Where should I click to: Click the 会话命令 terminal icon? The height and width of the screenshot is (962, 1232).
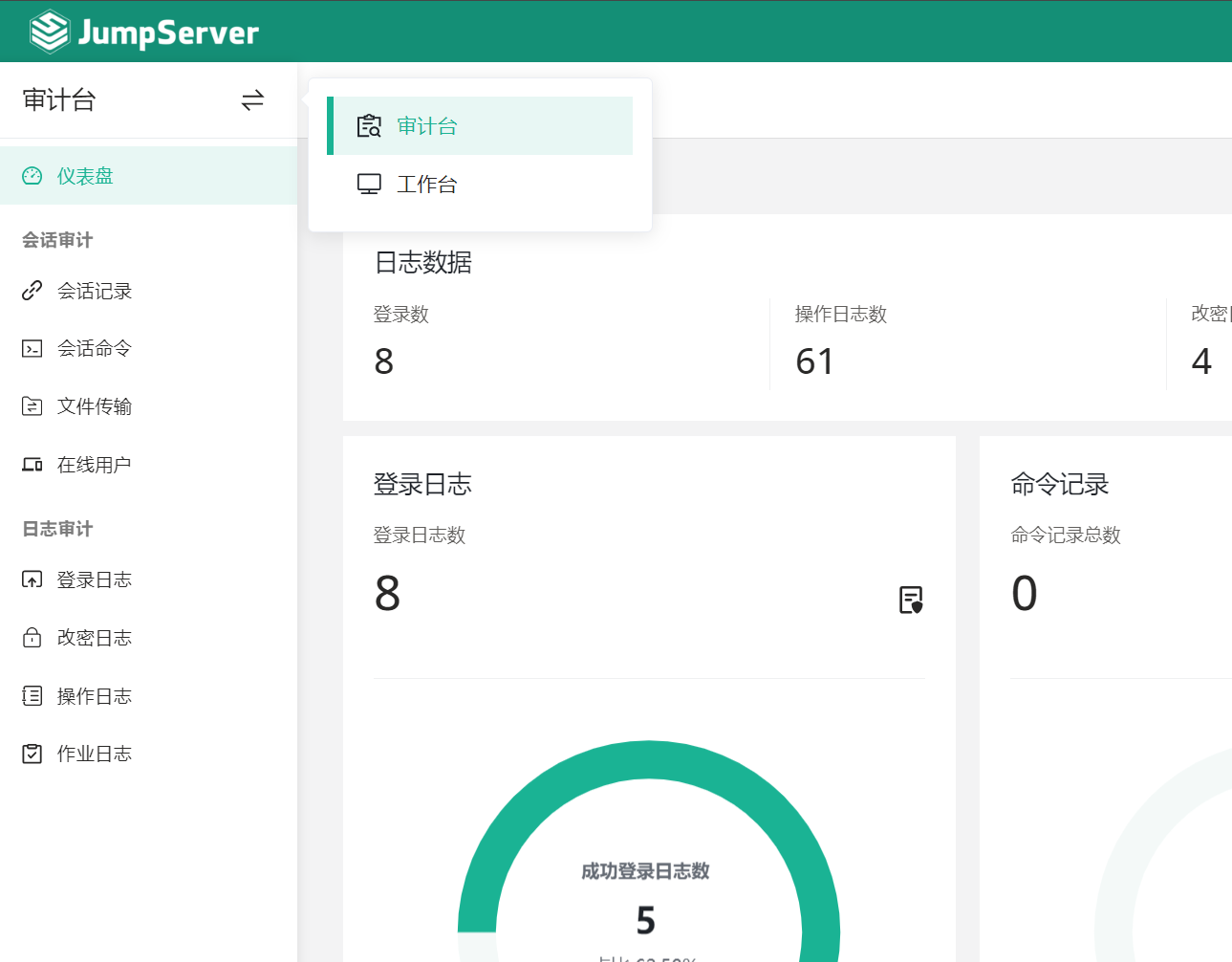(32, 349)
